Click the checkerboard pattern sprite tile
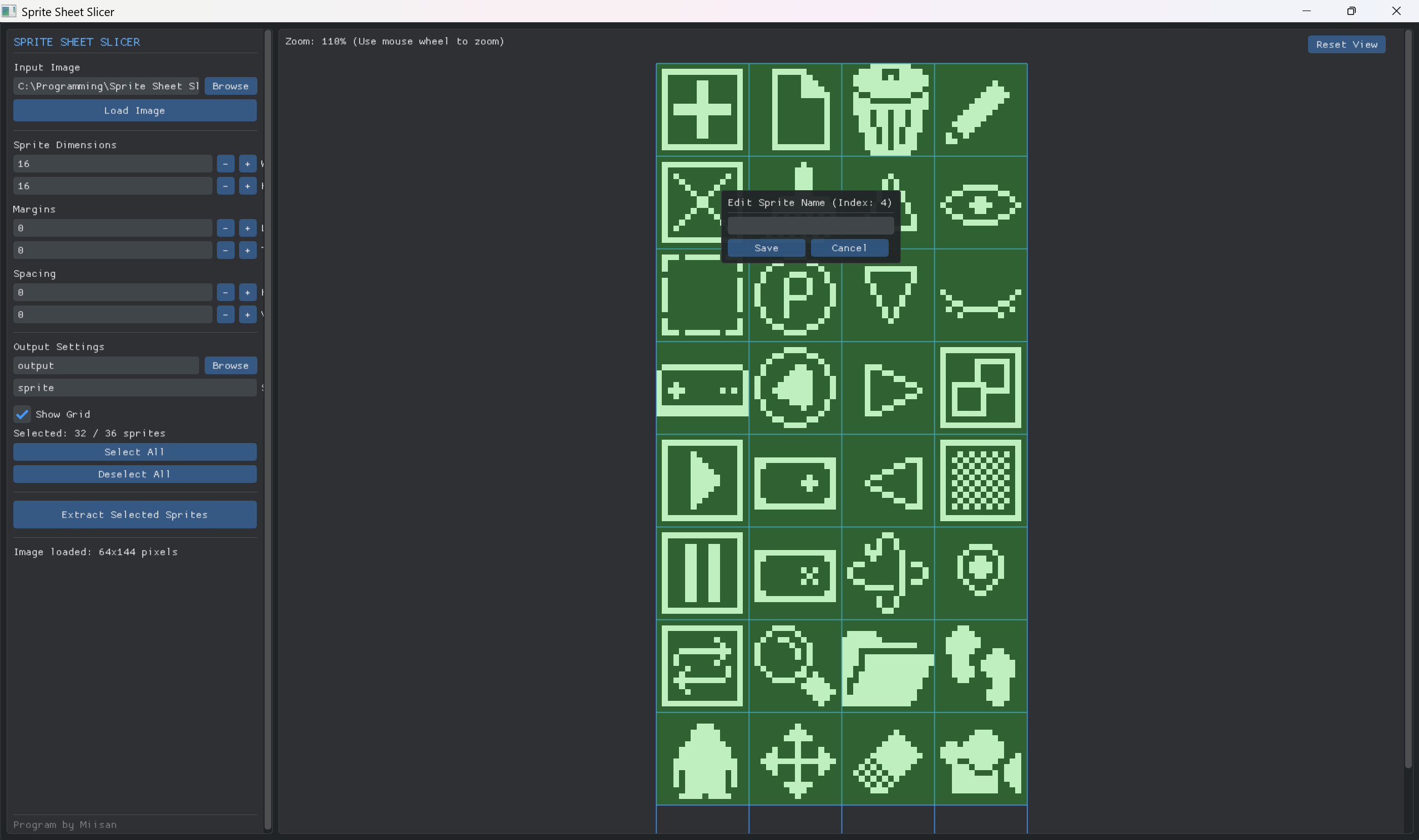 (980, 481)
